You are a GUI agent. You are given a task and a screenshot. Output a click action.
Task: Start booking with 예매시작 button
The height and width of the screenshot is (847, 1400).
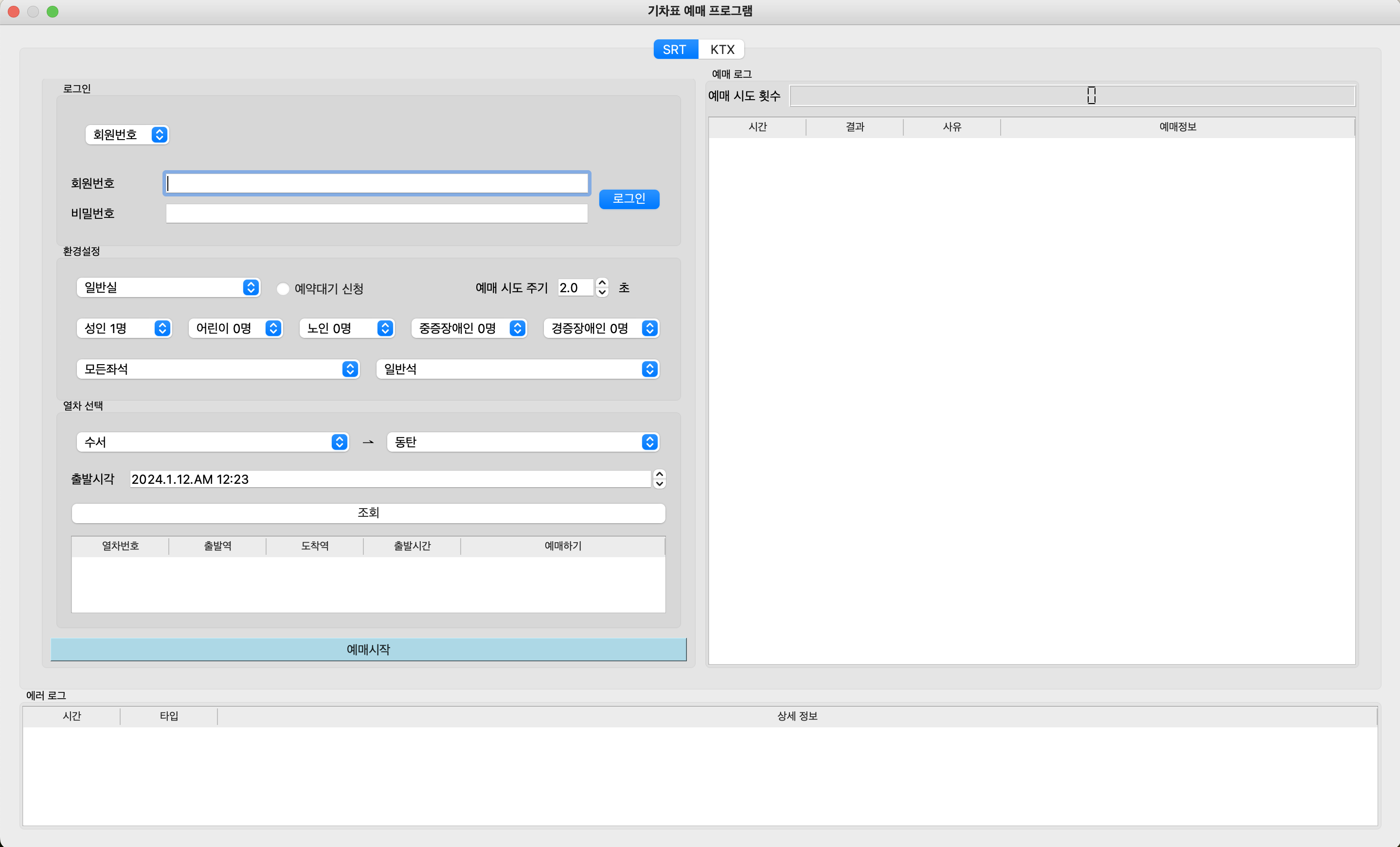(x=368, y=649)
